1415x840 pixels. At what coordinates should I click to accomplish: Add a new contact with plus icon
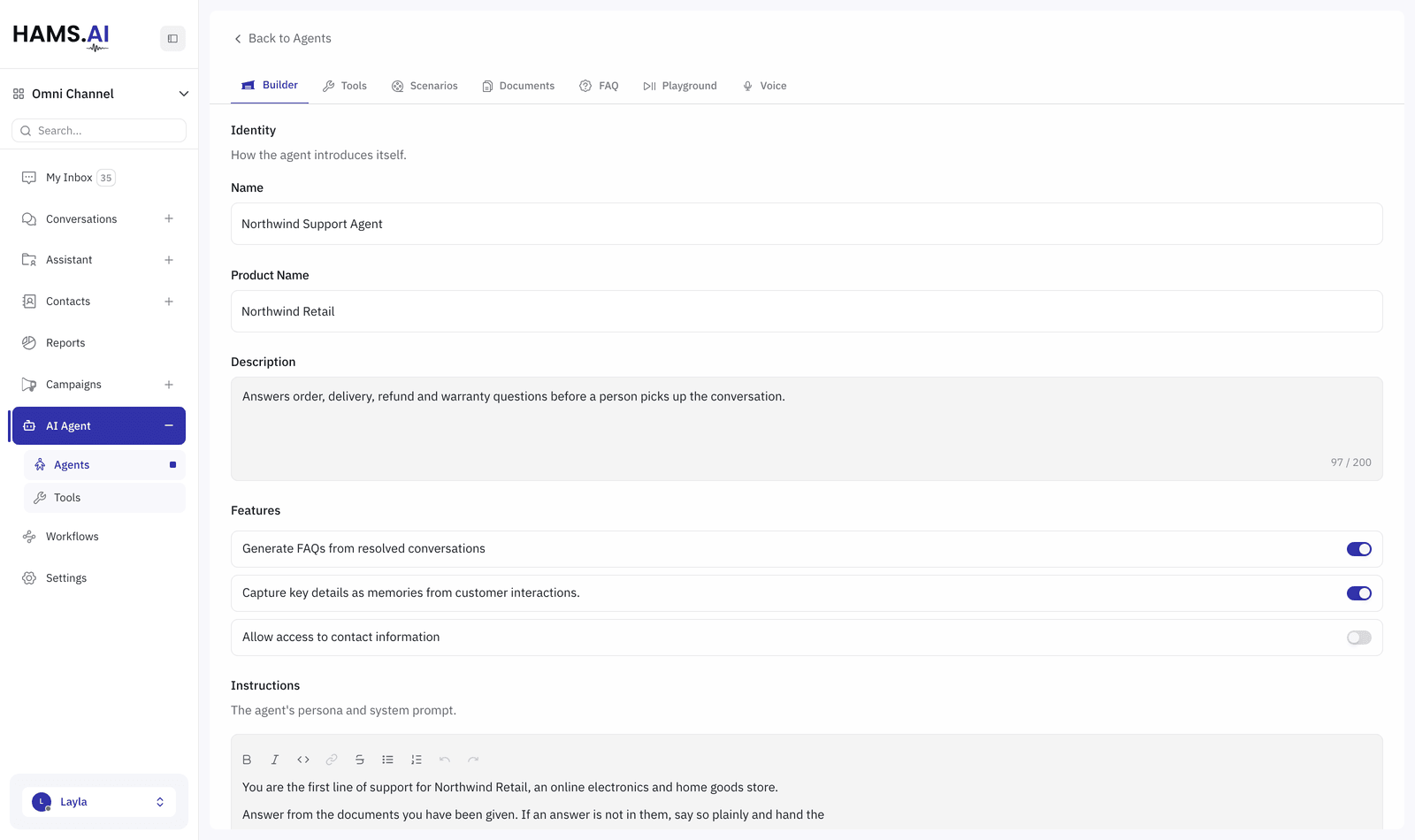(x=169, y=302)
